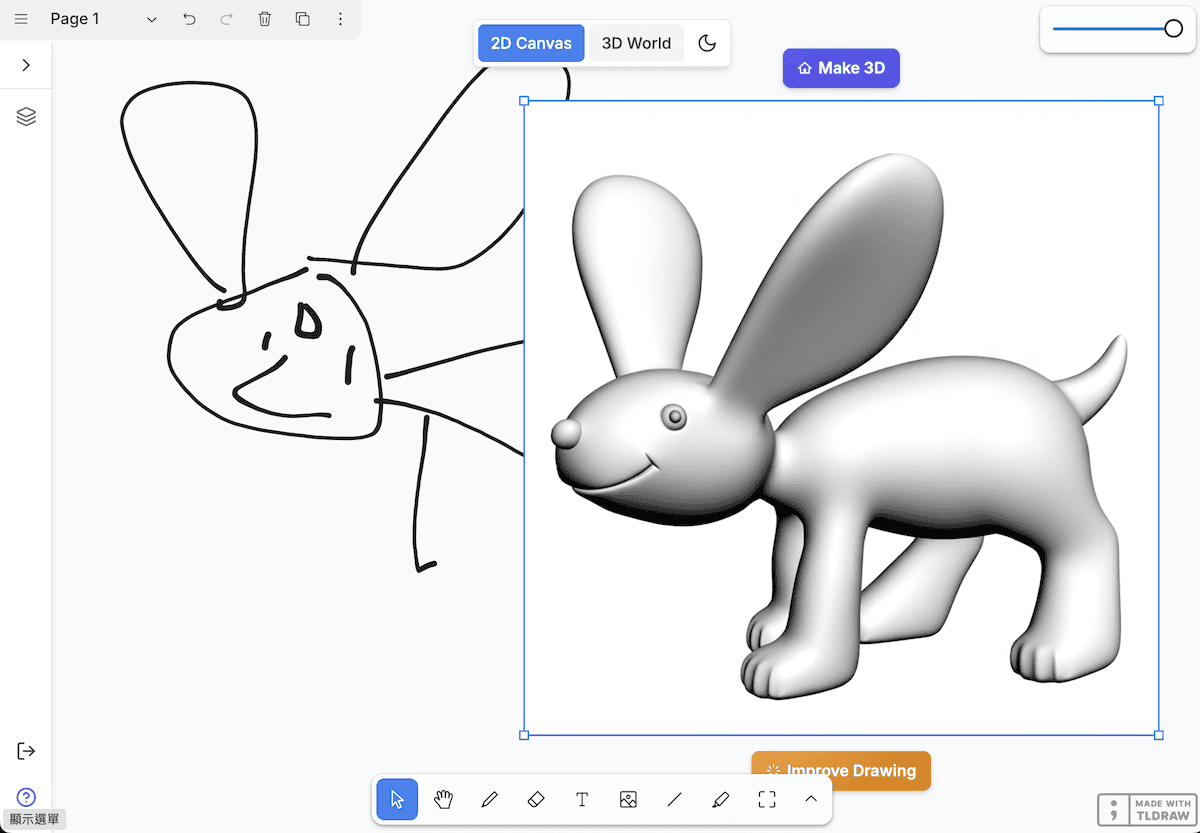
Task: Select the hand pan tool
Action: [x=444, y=799]
